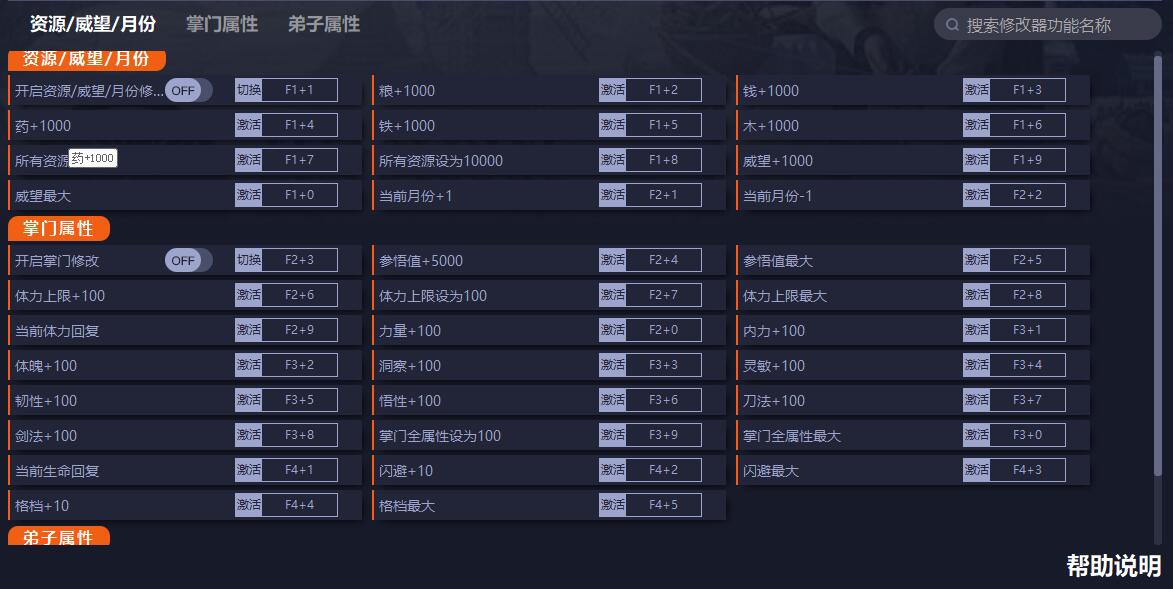
Task: Activate 掌门全属性最大 cheat
Action: tap(976, 435)
